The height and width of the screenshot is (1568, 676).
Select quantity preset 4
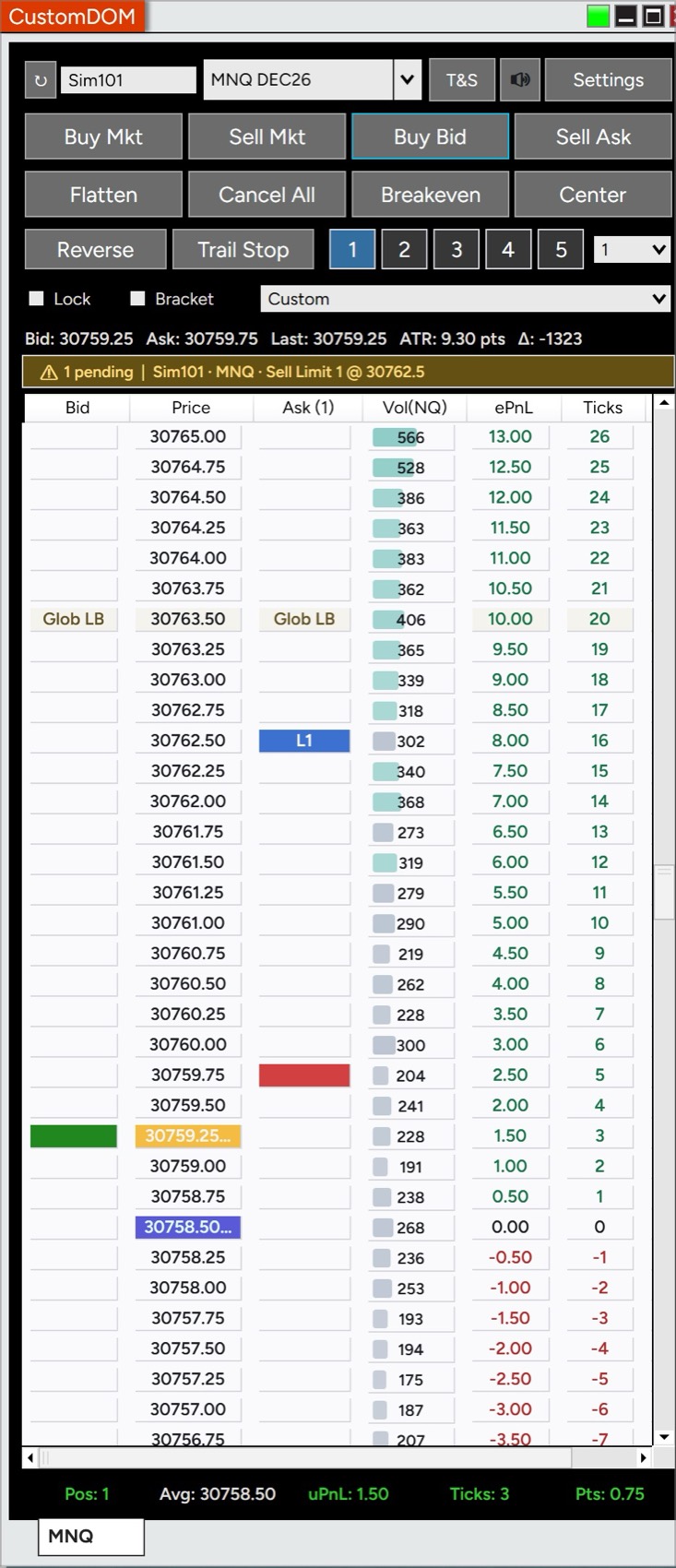[x=508, y=250]
